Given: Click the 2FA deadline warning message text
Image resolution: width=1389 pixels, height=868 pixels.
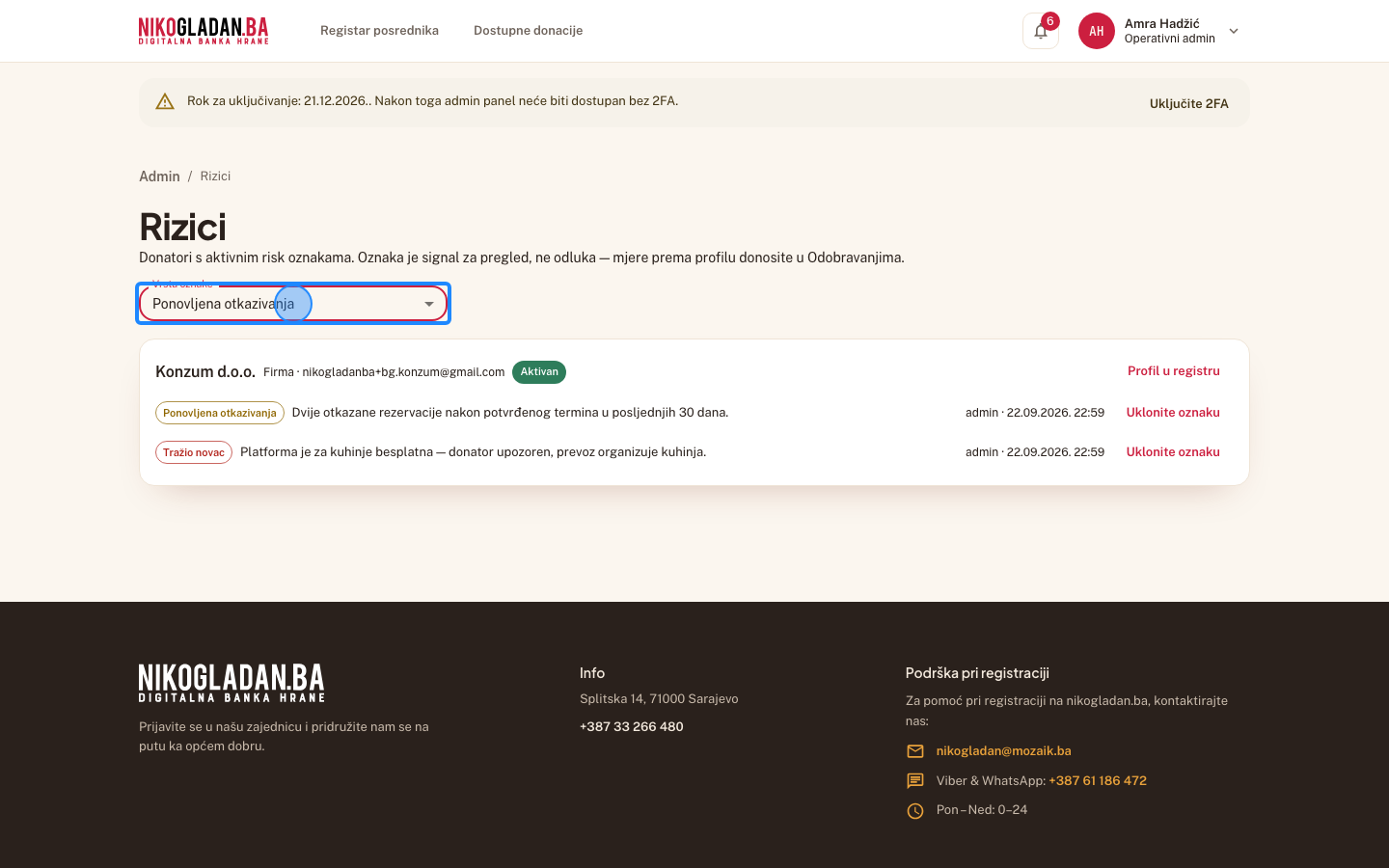Looking at the screenshot, I should tap(432, 101).
